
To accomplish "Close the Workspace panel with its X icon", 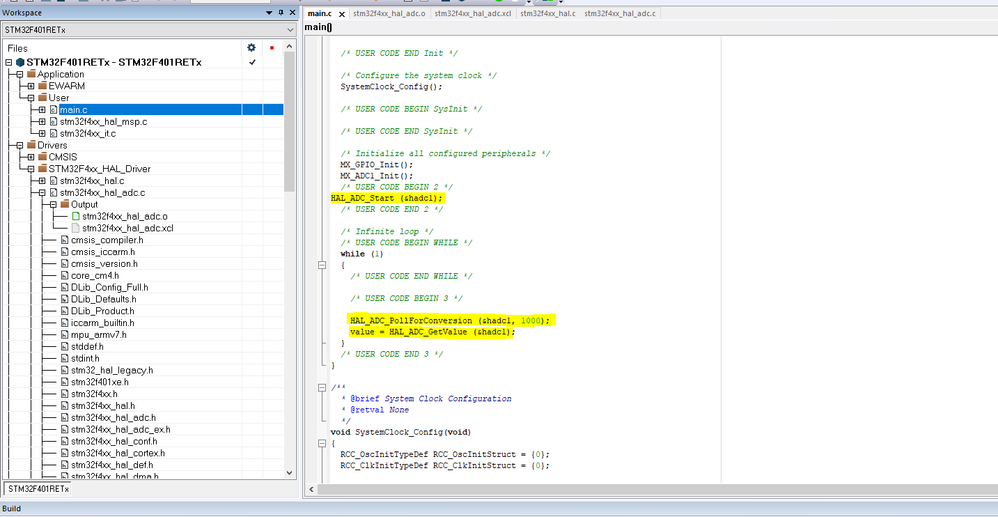I will tap(291, 13).
